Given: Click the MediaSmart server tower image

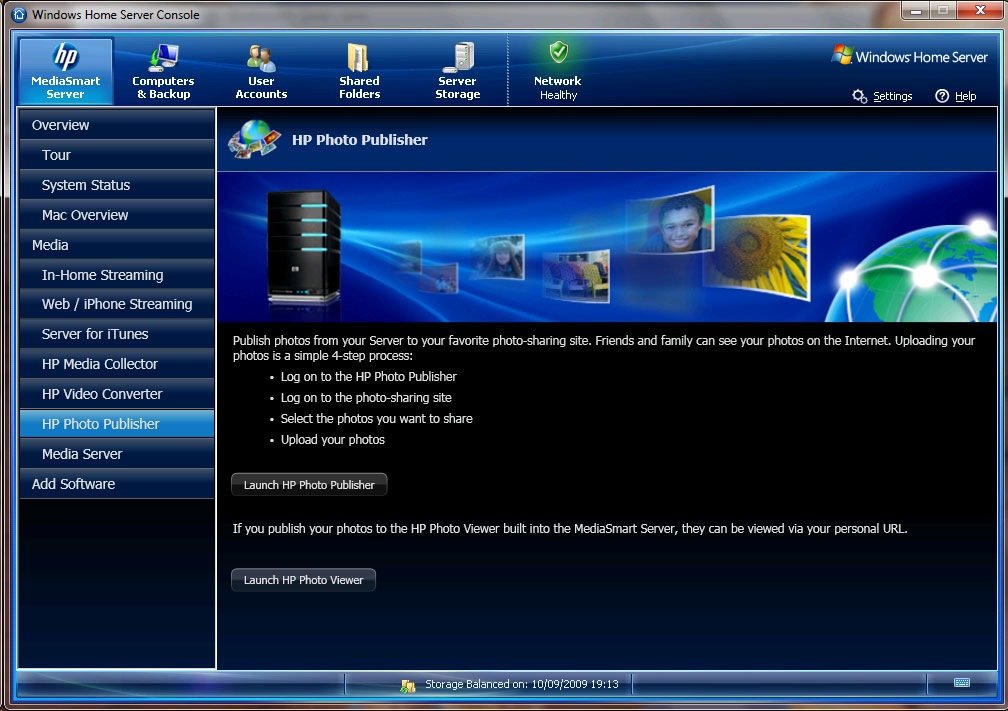Looking at the screenshot, I should [x=303, y=247].
